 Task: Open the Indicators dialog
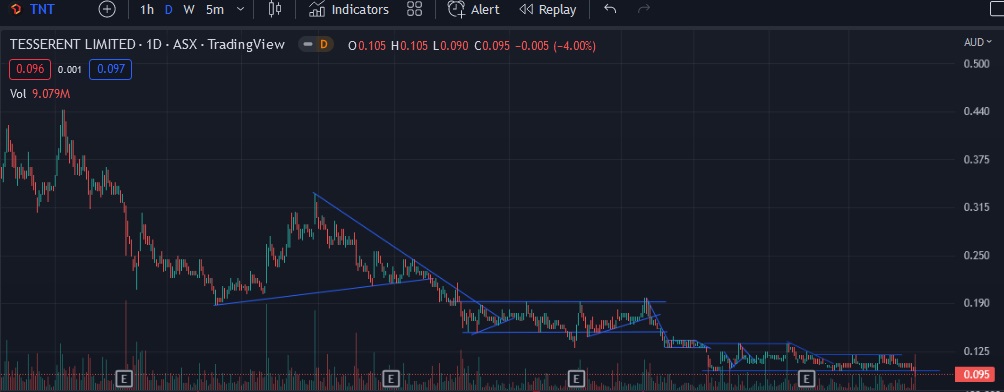click(x=348, y=10)
